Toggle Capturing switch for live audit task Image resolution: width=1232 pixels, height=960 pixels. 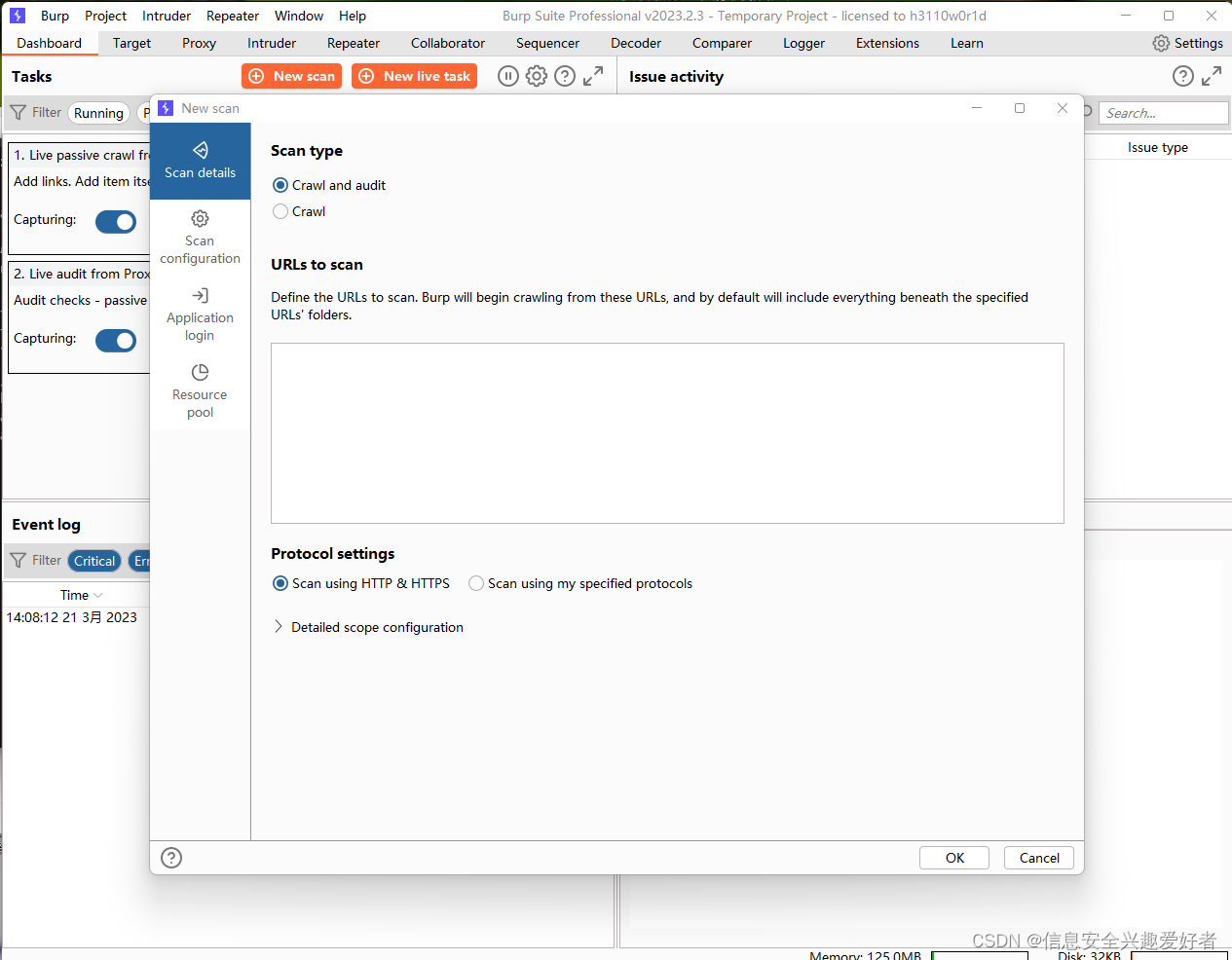click(x=116, y=341)
